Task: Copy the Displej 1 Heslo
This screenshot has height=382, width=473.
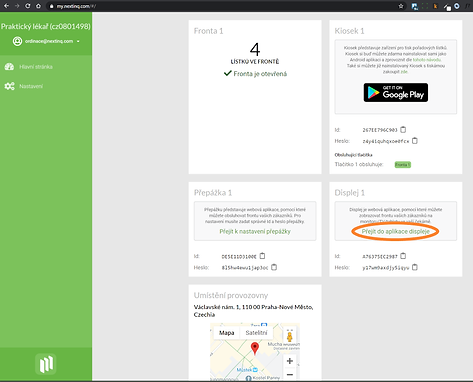Action: [415, 267]
